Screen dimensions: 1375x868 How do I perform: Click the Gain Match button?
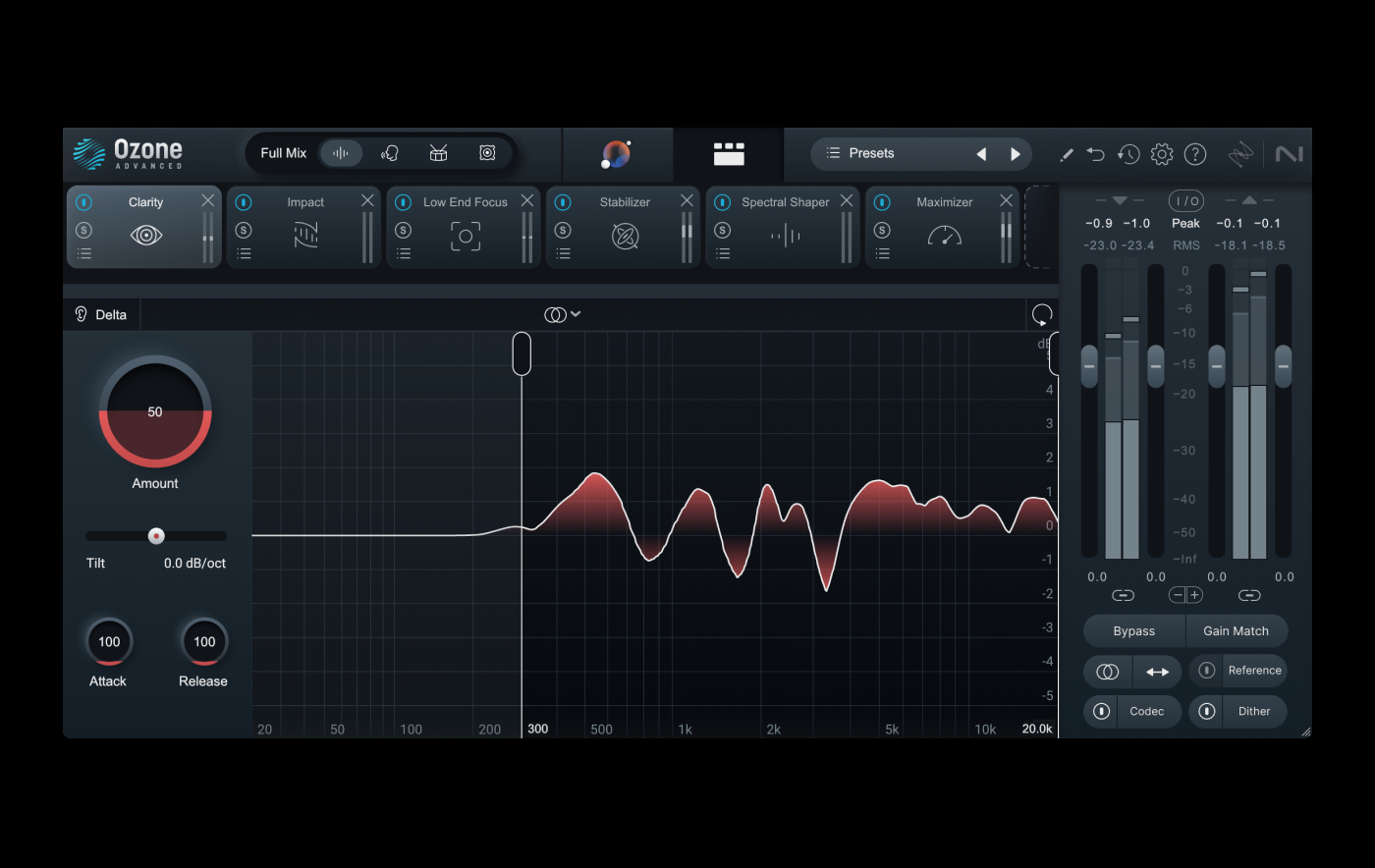point(1237,631)
